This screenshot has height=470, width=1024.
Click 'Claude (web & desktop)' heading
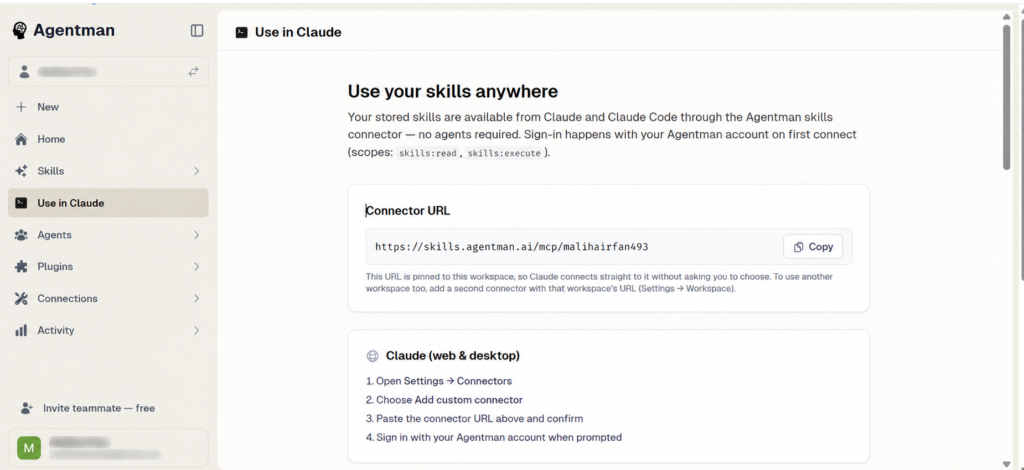click(x=453, y=356)
